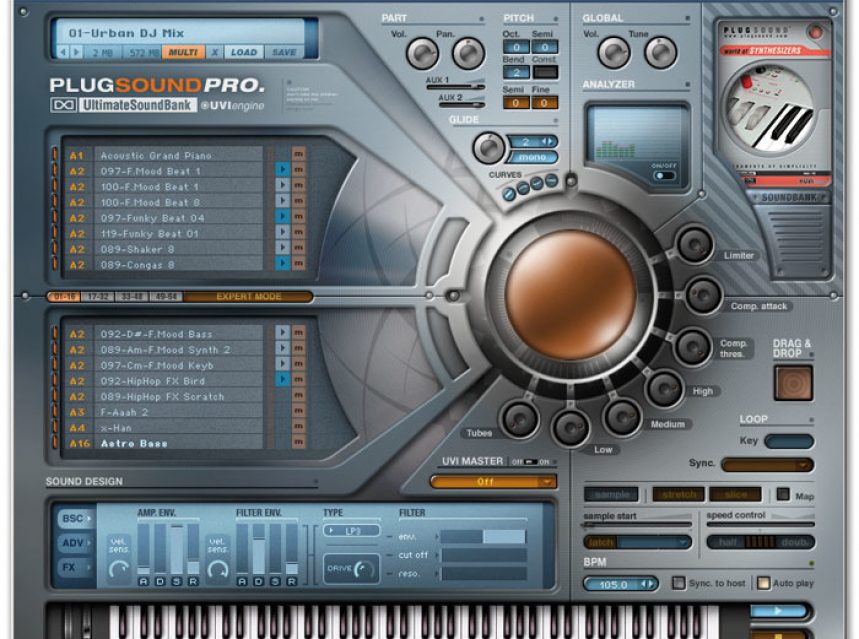Flip the UVI Master on/off switch

pyautogui.click(x=530, y=462)
